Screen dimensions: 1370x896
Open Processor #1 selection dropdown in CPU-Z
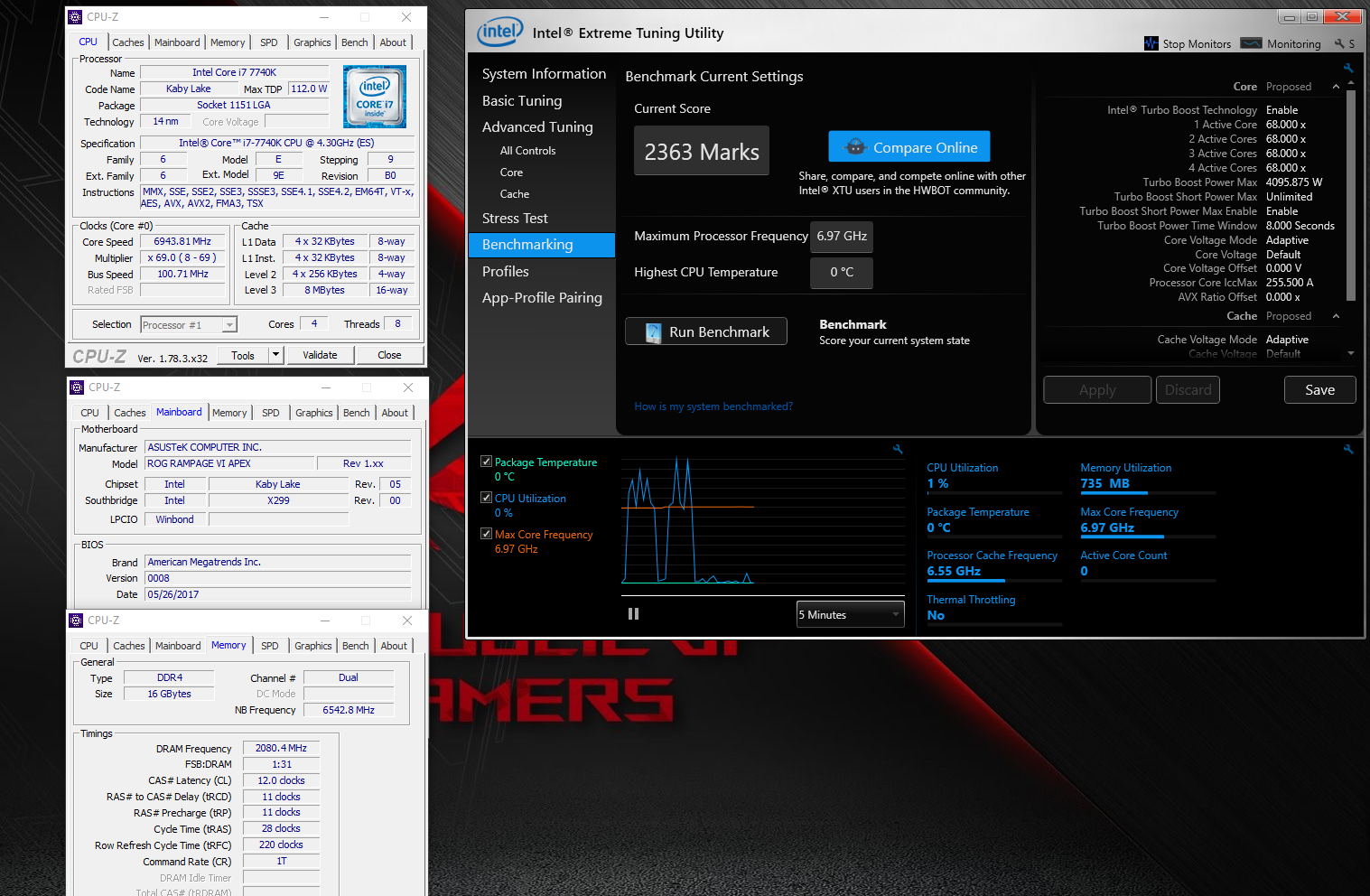(x=188, y=325)
